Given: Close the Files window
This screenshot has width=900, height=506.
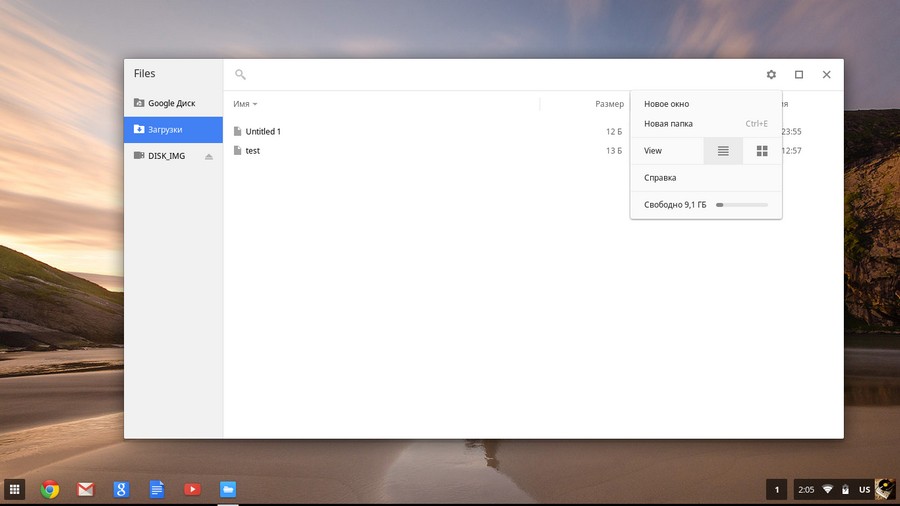Looking at the screenshot, I should click(x=827, y=75).
